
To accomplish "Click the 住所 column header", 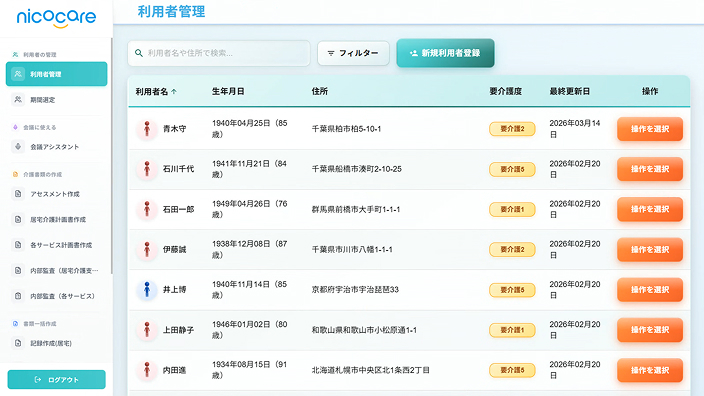I will coord(320,91).
